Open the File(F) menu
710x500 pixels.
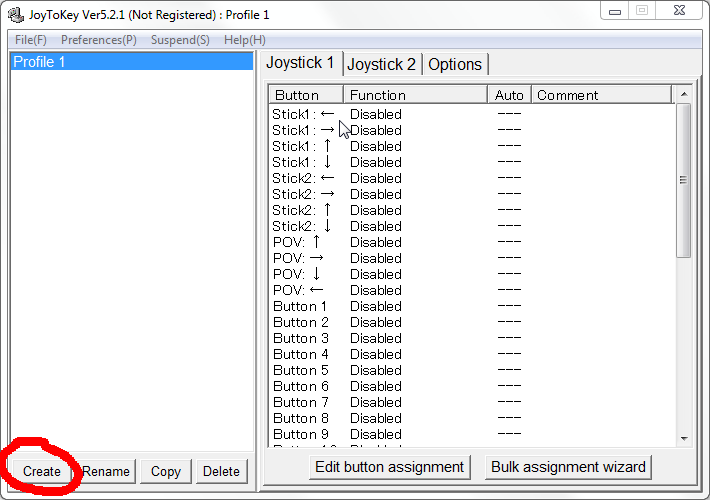click(31, 40)
